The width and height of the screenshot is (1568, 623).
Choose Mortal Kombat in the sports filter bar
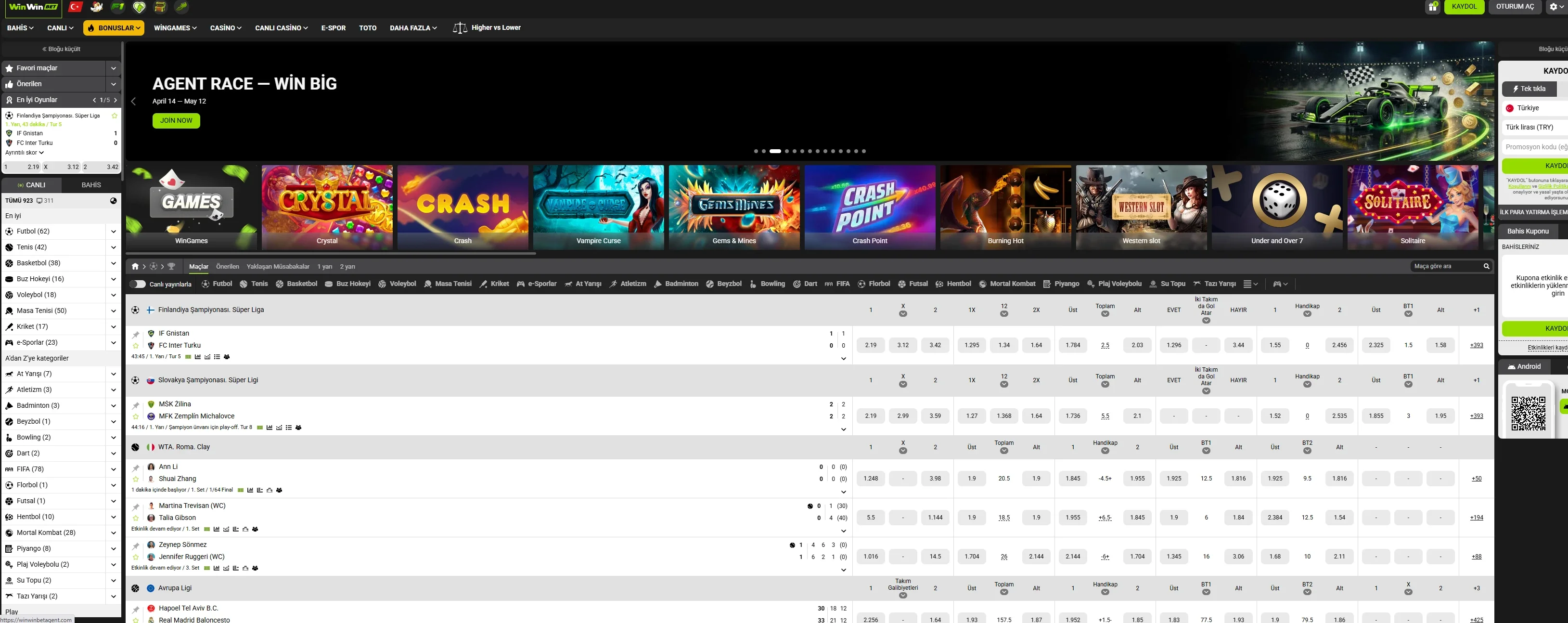coord(1007,284)
